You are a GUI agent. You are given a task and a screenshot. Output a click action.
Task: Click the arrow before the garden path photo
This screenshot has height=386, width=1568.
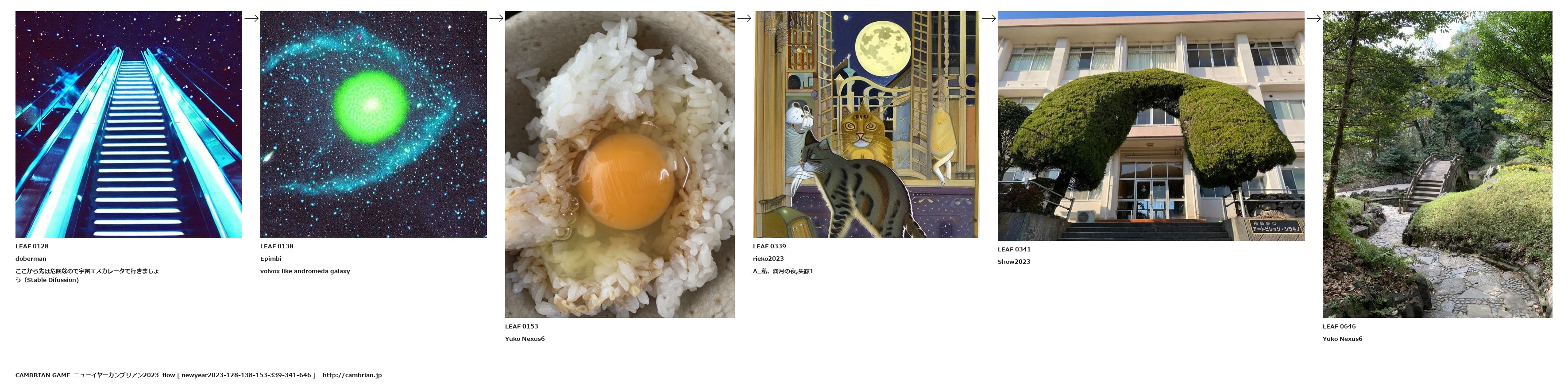coord(1313,18)
